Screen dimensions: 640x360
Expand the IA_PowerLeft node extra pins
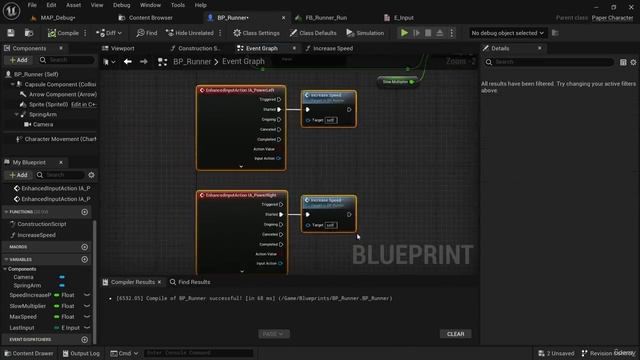pos(241,167)
